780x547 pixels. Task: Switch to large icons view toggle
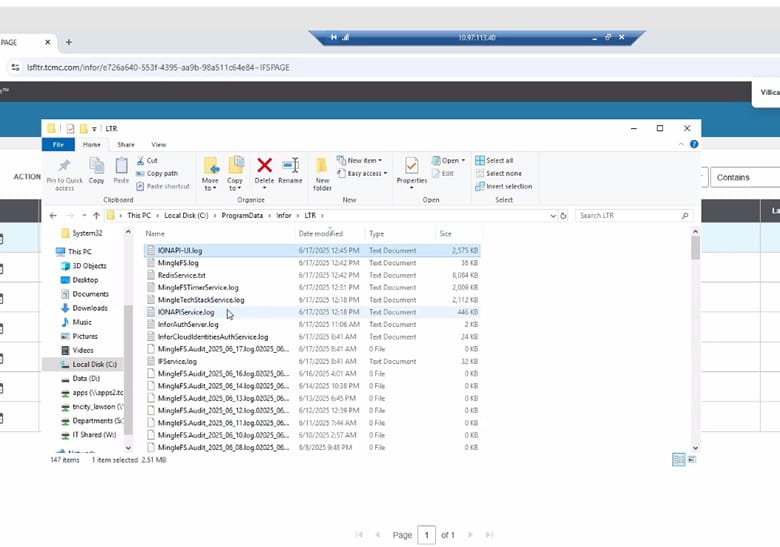click(x=691, y=459)
